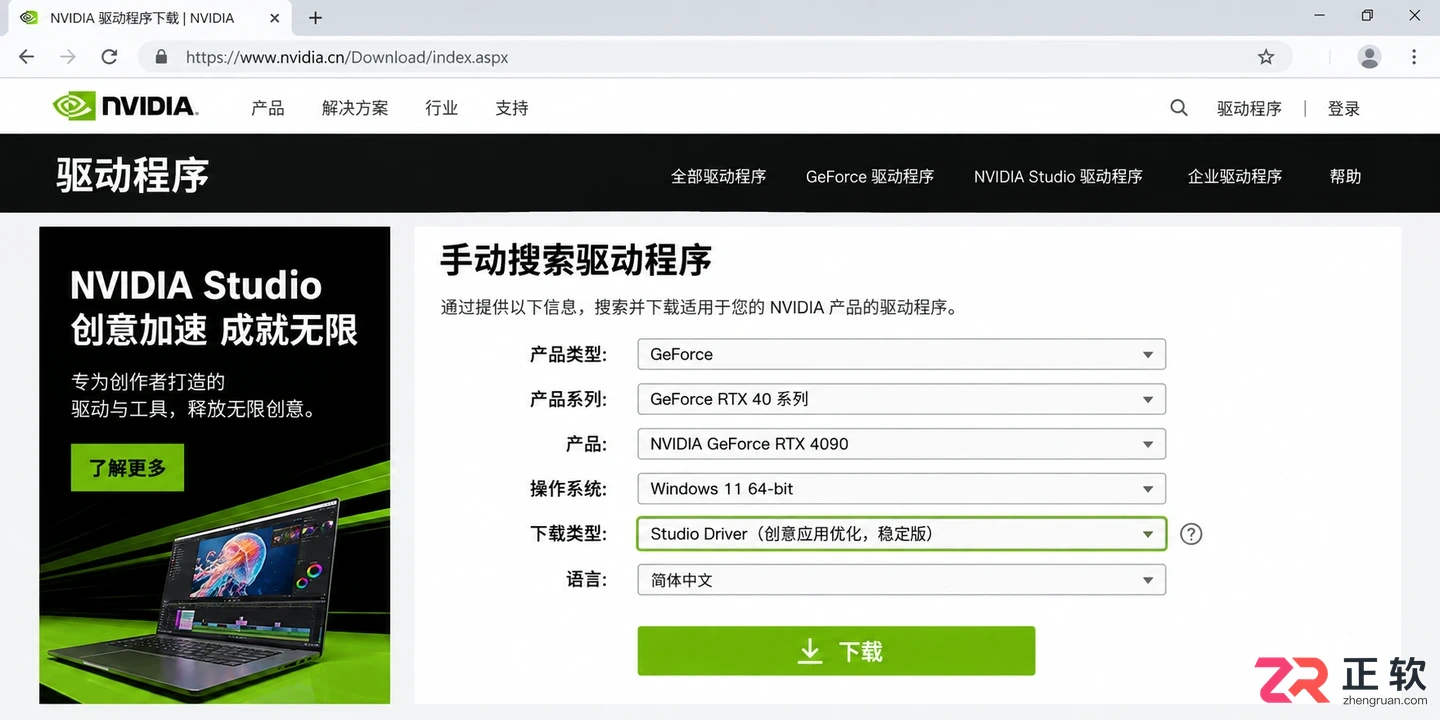Screen dimensions: 1440x720
Task: Open the 行业 menu
Action: click(x=441, y=108)
